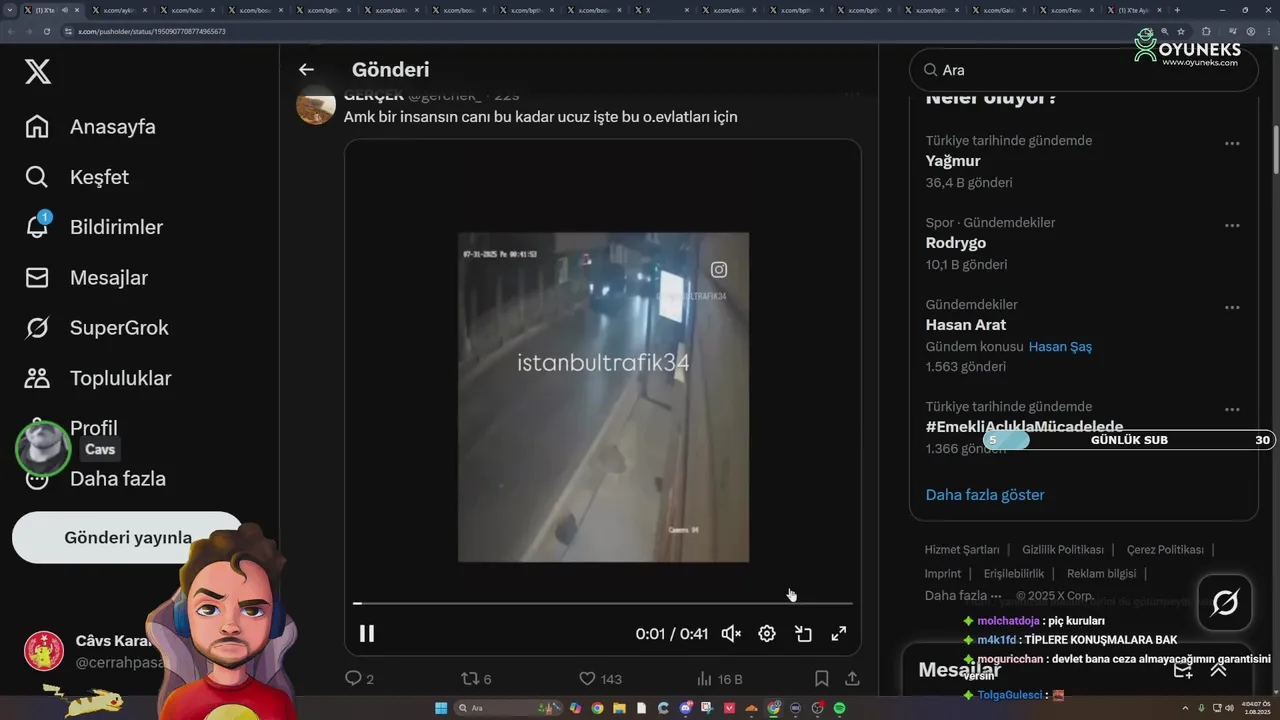Toggle picture-in-picture mode
Screen dimensions: 1280x720
pyautogui.click(x=803, y=633)
